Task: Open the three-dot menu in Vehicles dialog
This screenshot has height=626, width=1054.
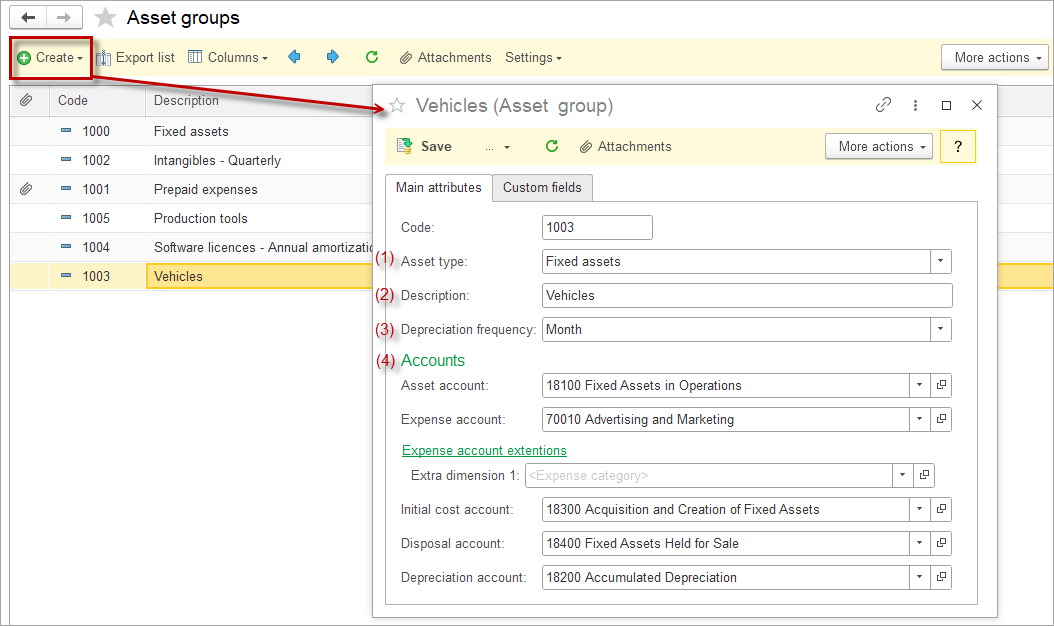Action: pyautogui.click(x=915, y=105)
